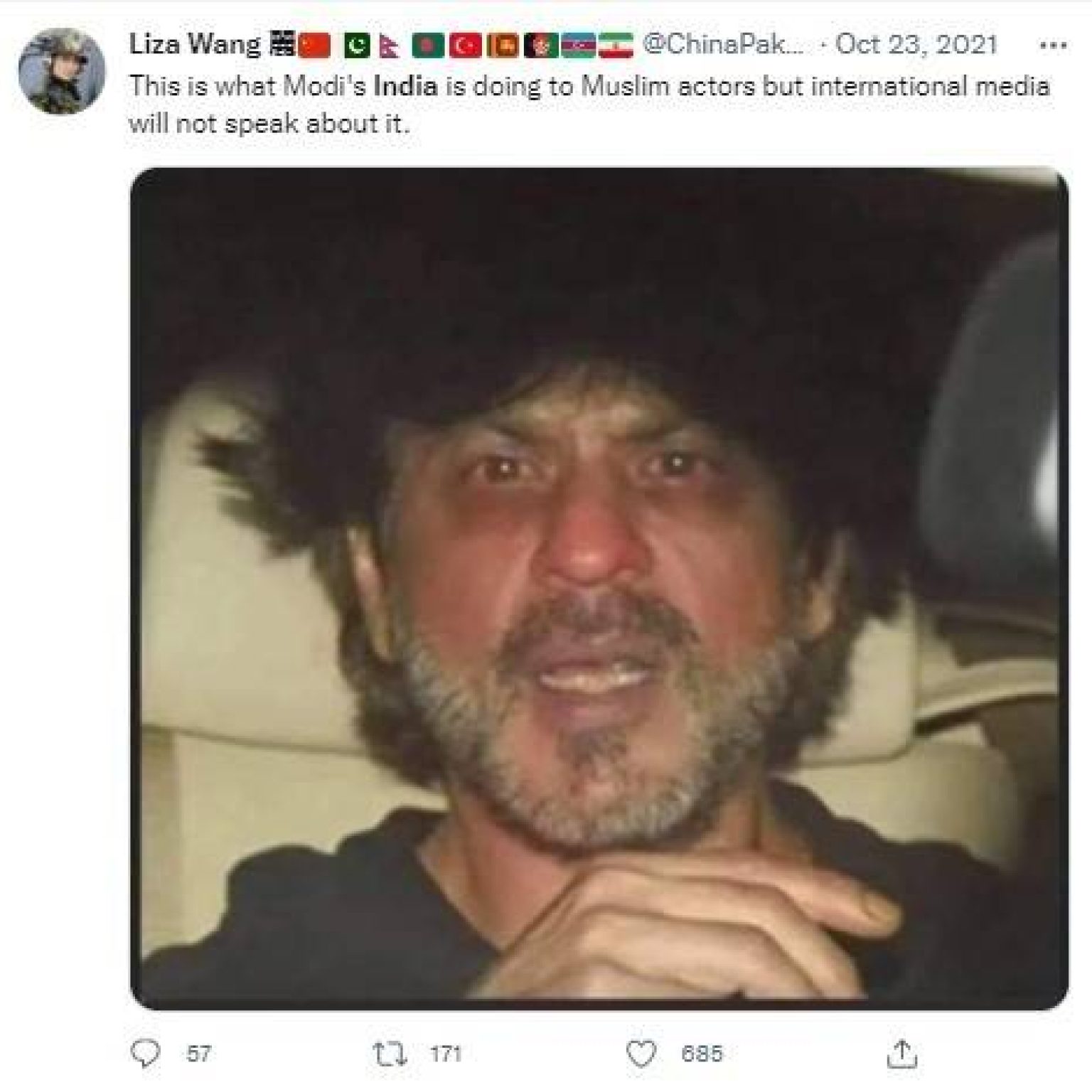This screenshot has width=1092, height=1092.
Task: Click the Turkey flag emoji in name
Action: pos(465,45)
